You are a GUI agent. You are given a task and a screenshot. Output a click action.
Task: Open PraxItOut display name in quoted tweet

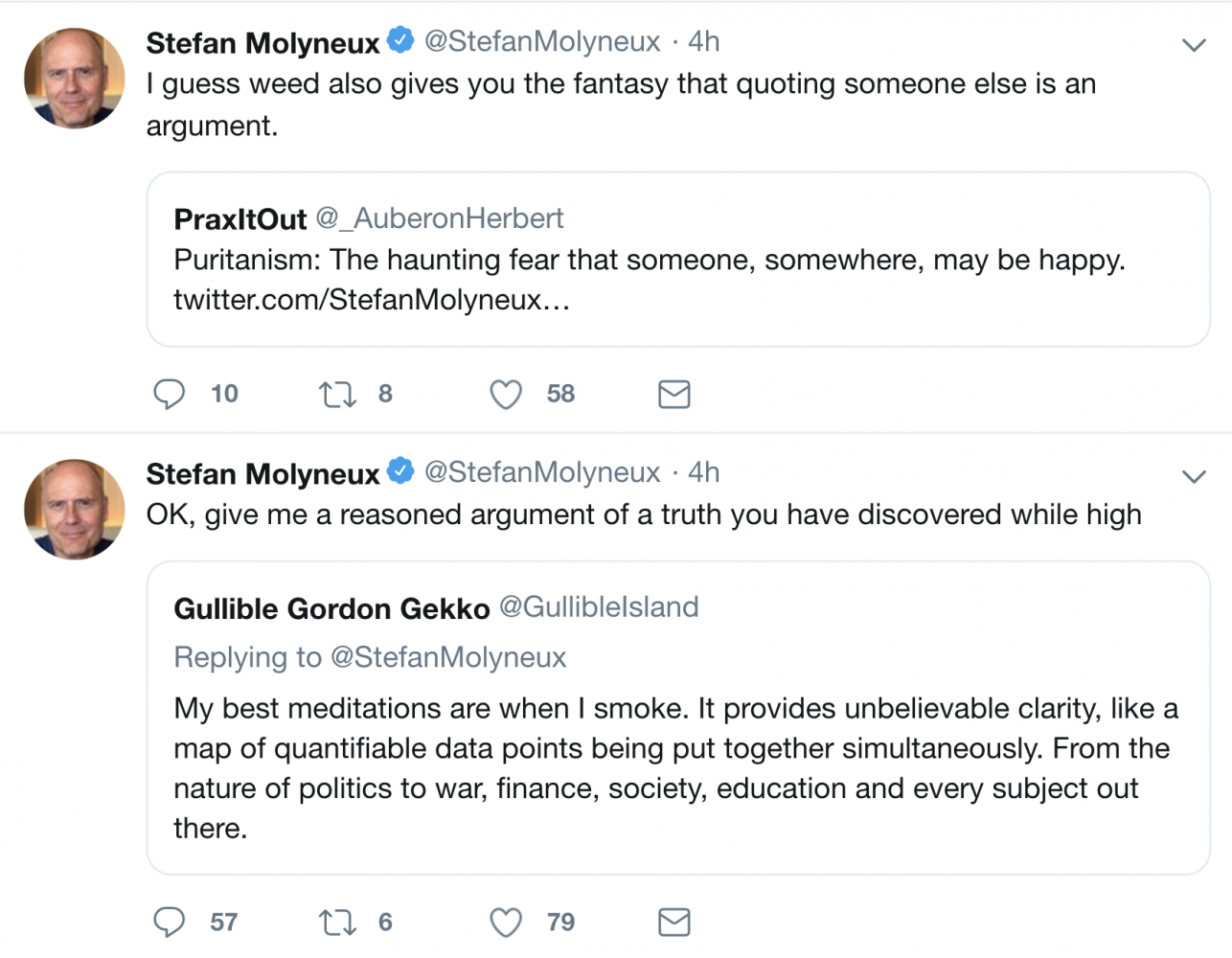coord(240,219)
